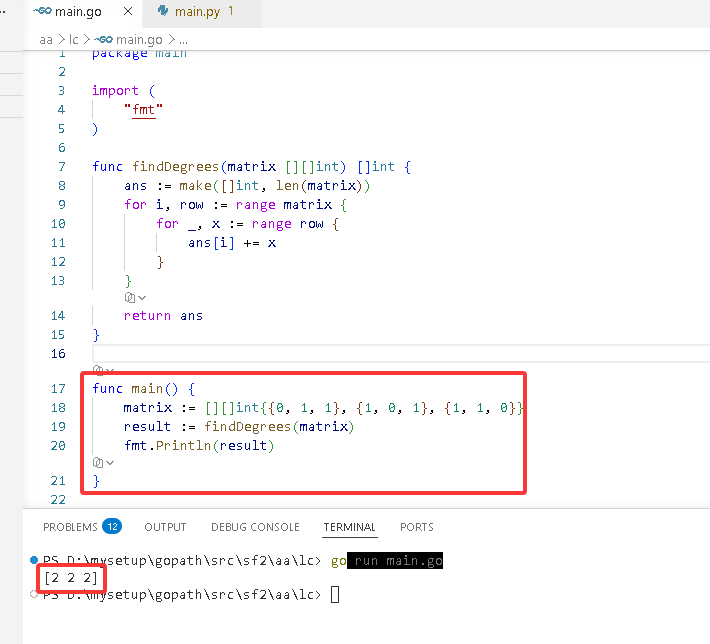
Task: Click 'range matrix' on line 9
Action: (284, 205)
